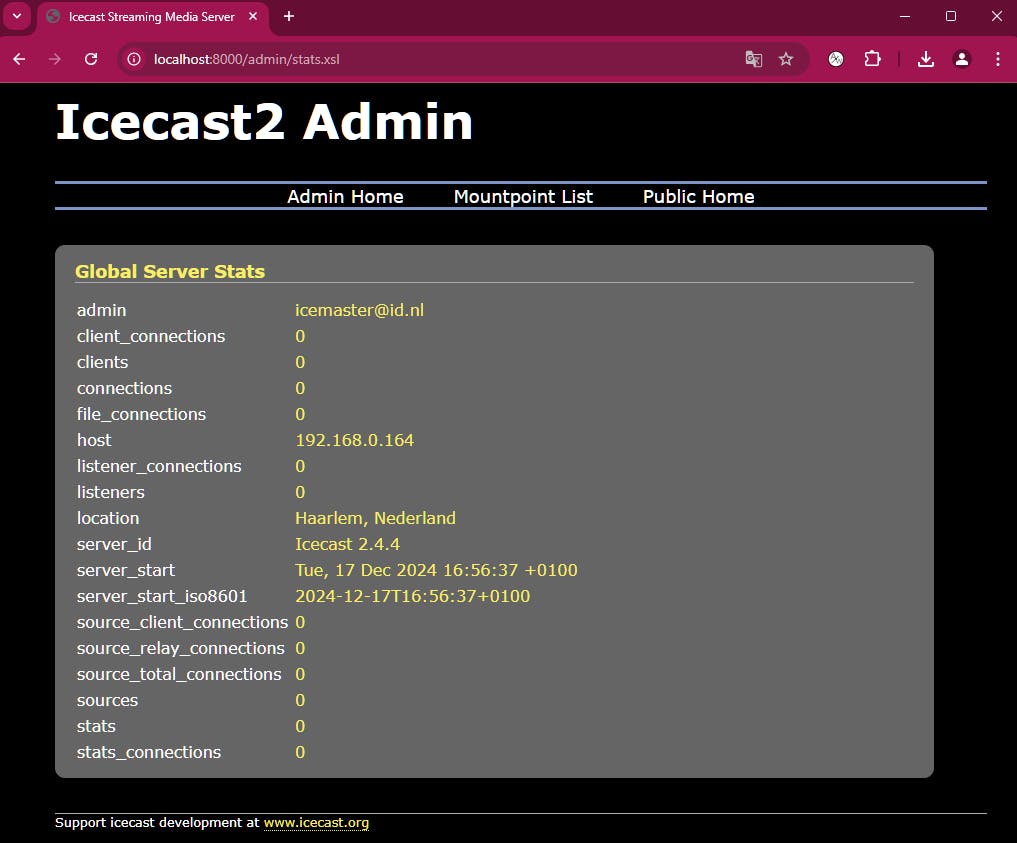This screenshot has width=1017, height=843.
Task: Select the Icecast Streaming Media Server tab
Action: [152, 17]
